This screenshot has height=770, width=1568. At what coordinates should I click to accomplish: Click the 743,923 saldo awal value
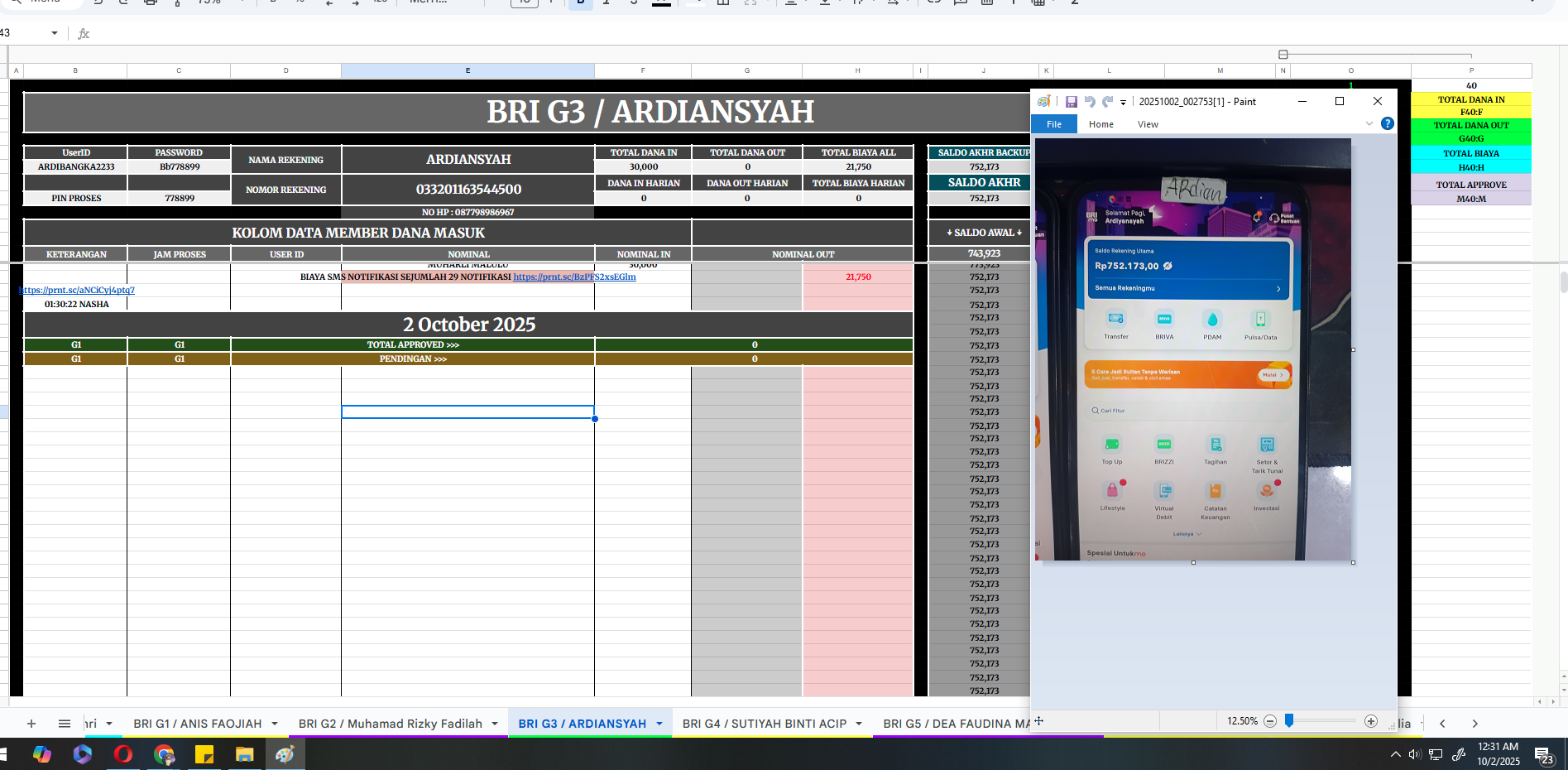coord(984,253)
